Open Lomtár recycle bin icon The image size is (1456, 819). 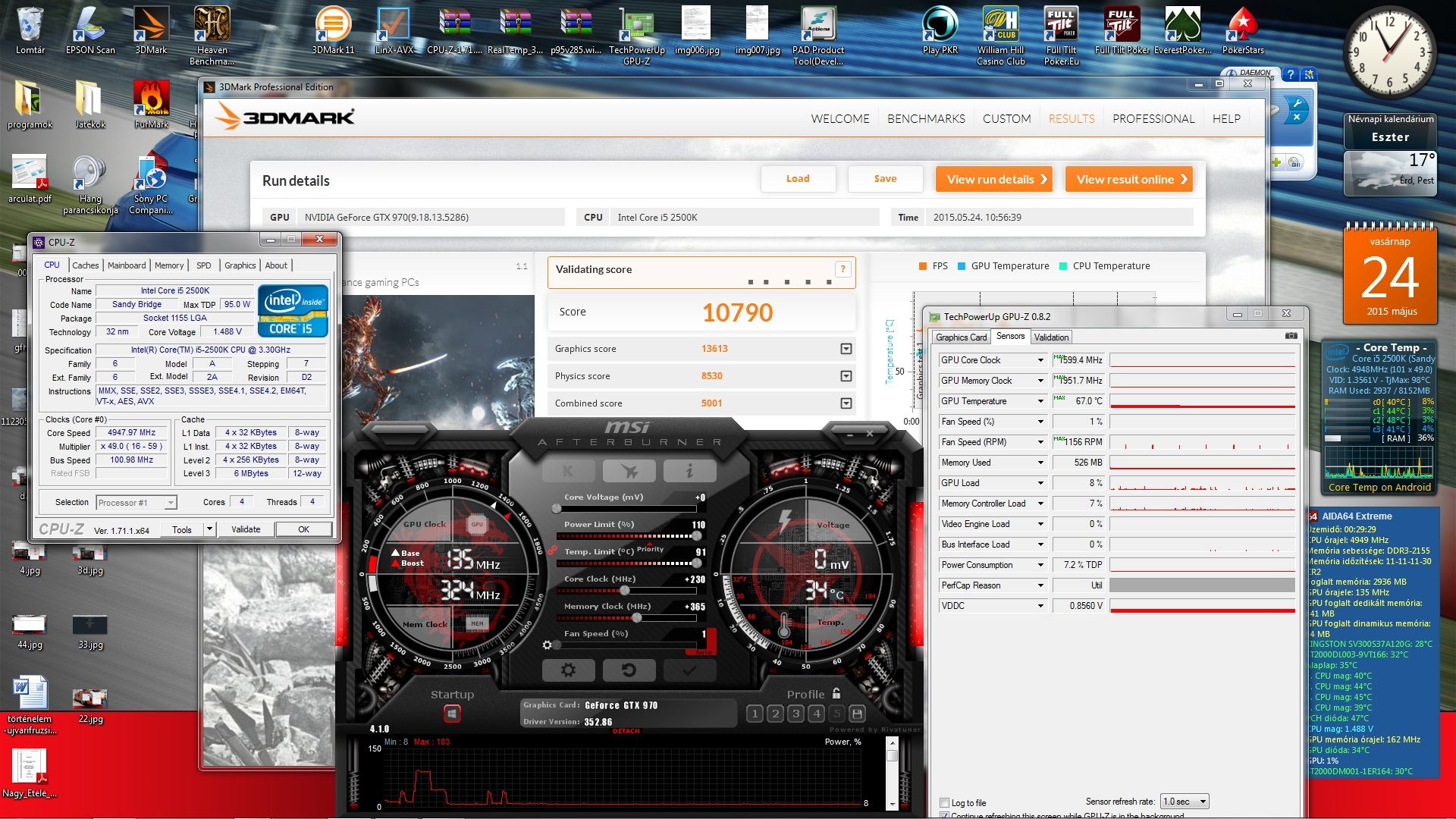[30, 30]
